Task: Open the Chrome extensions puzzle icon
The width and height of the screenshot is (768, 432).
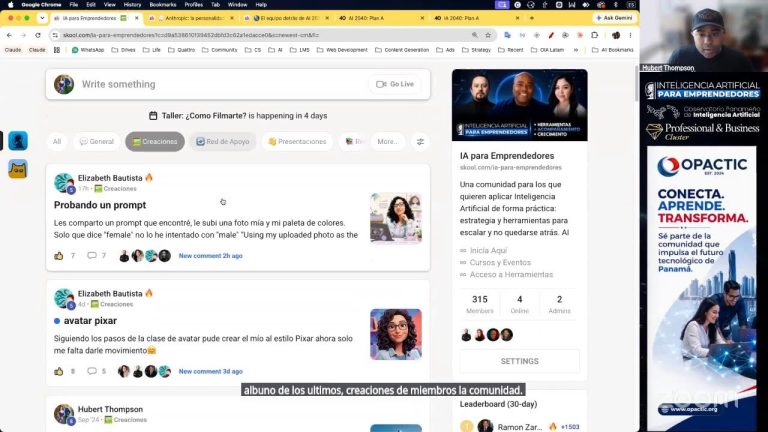Action: pyautogui.click(x=594, y=35)
